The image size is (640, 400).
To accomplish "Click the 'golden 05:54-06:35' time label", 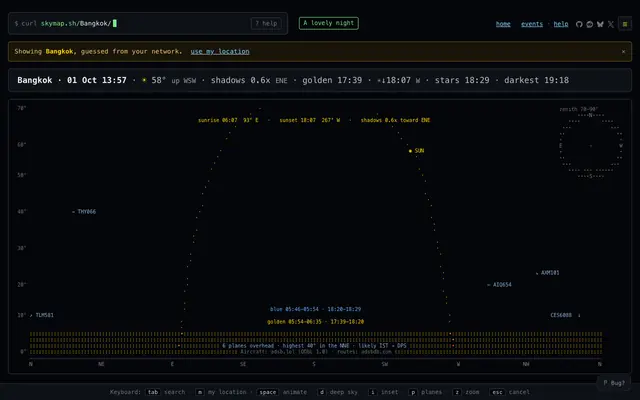I will pyautogui.click(x=294, y=322).
